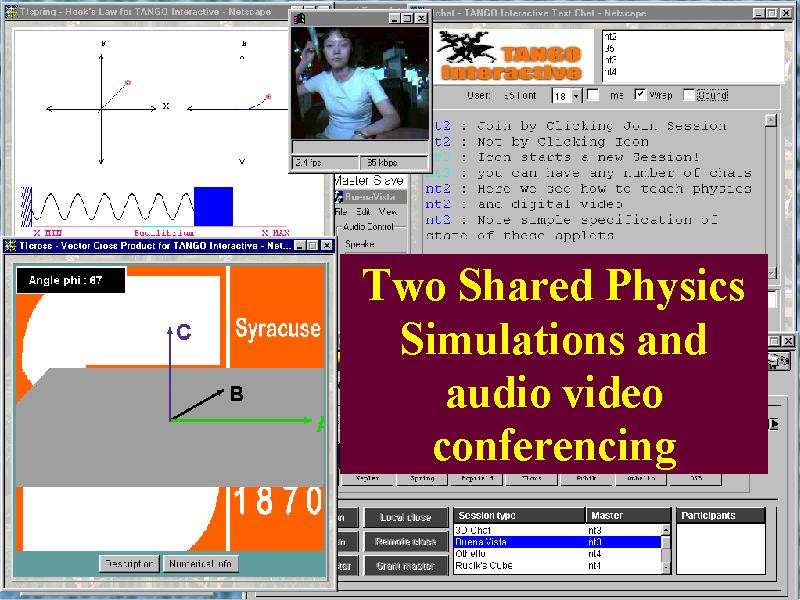Click the chat line 'and digital video'

pos(549,204)
